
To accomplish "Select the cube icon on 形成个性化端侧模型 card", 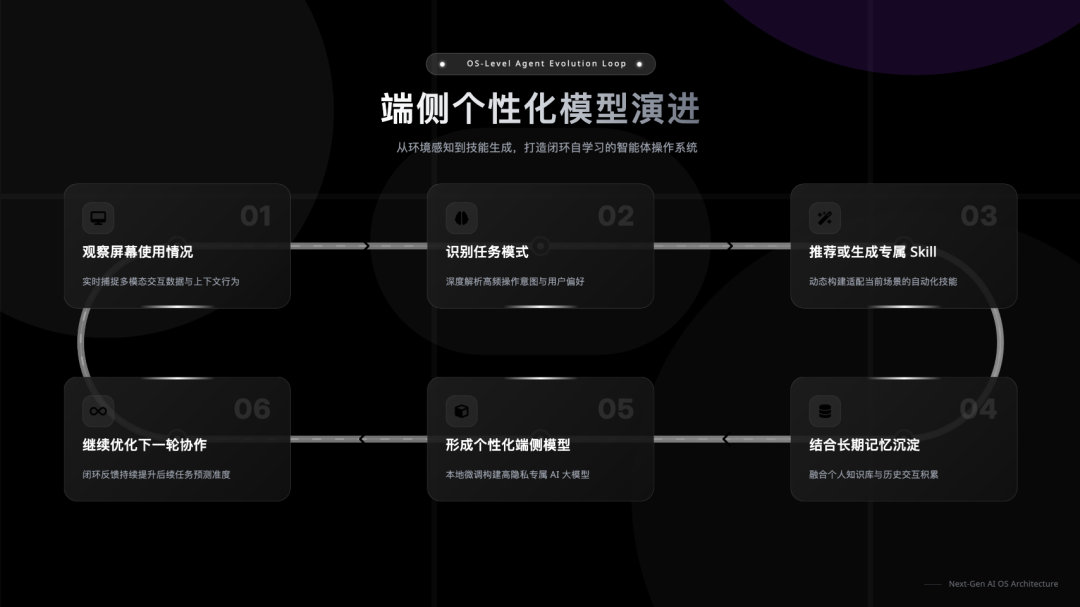I will pyautogui.click(x=460, y=410).
